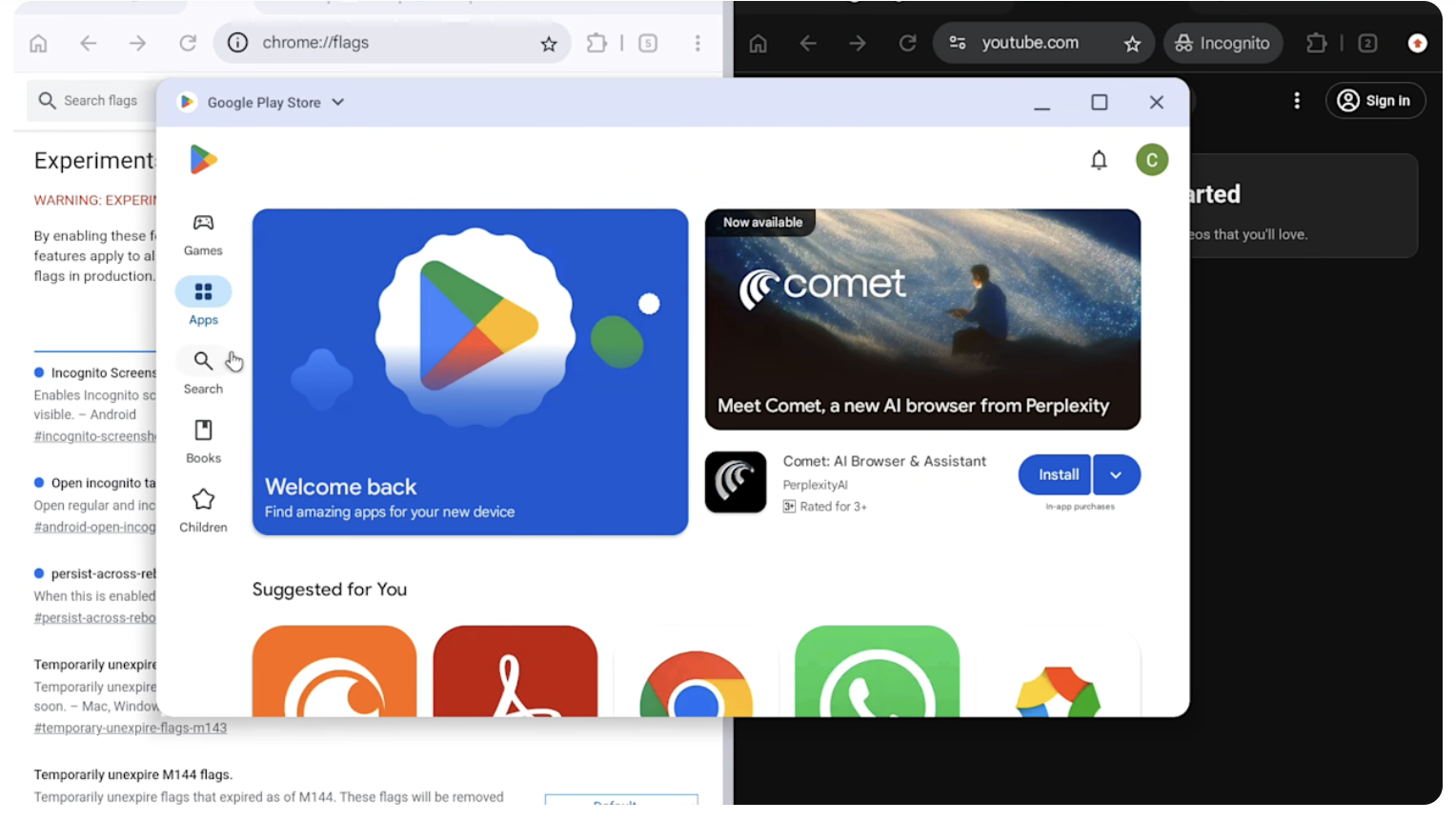Open the YouTube page three-dot menu
The width and height of the screenshot is (1456, 821).
[1297, 100]
